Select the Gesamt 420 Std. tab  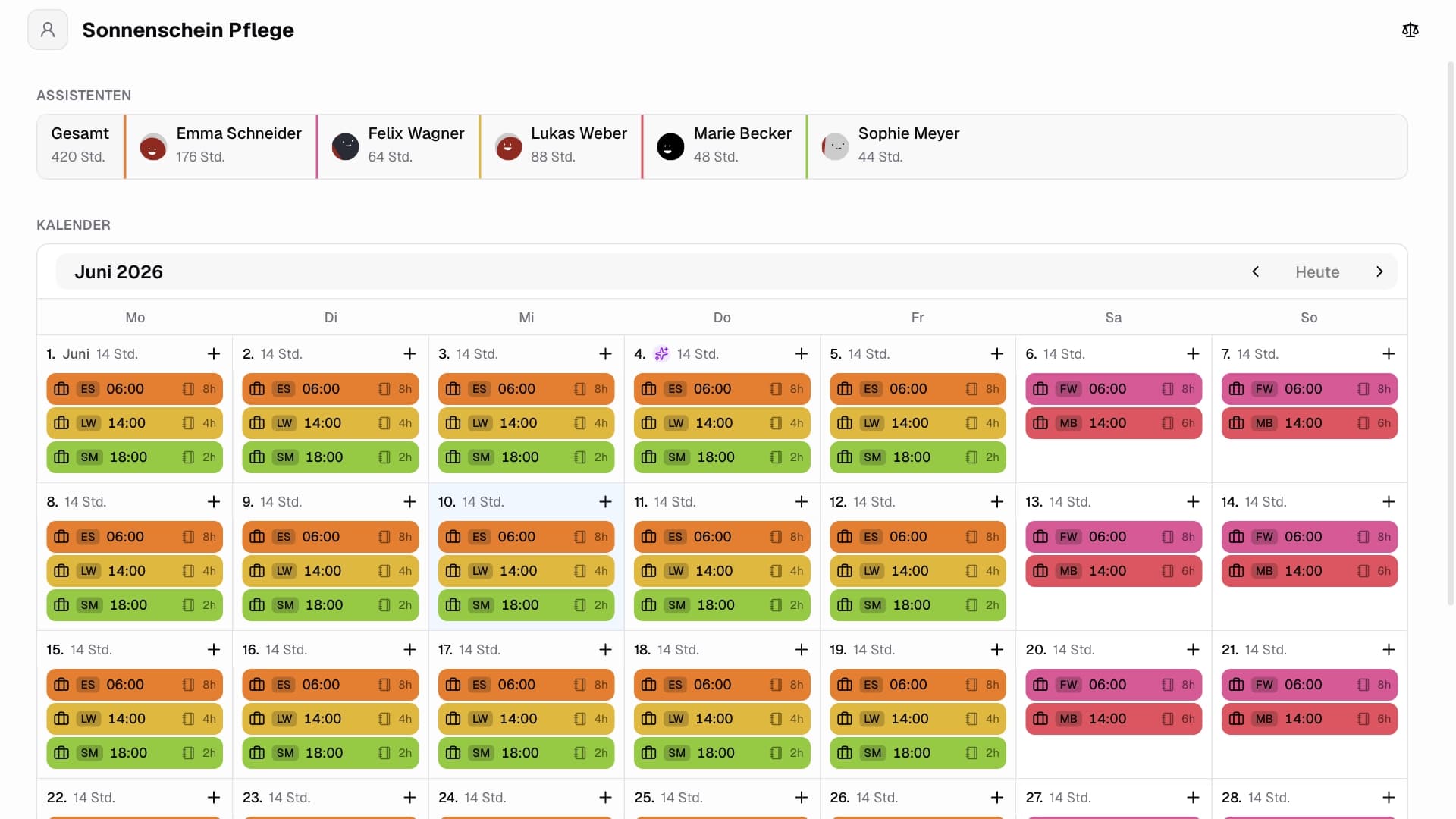pos(80,146)
